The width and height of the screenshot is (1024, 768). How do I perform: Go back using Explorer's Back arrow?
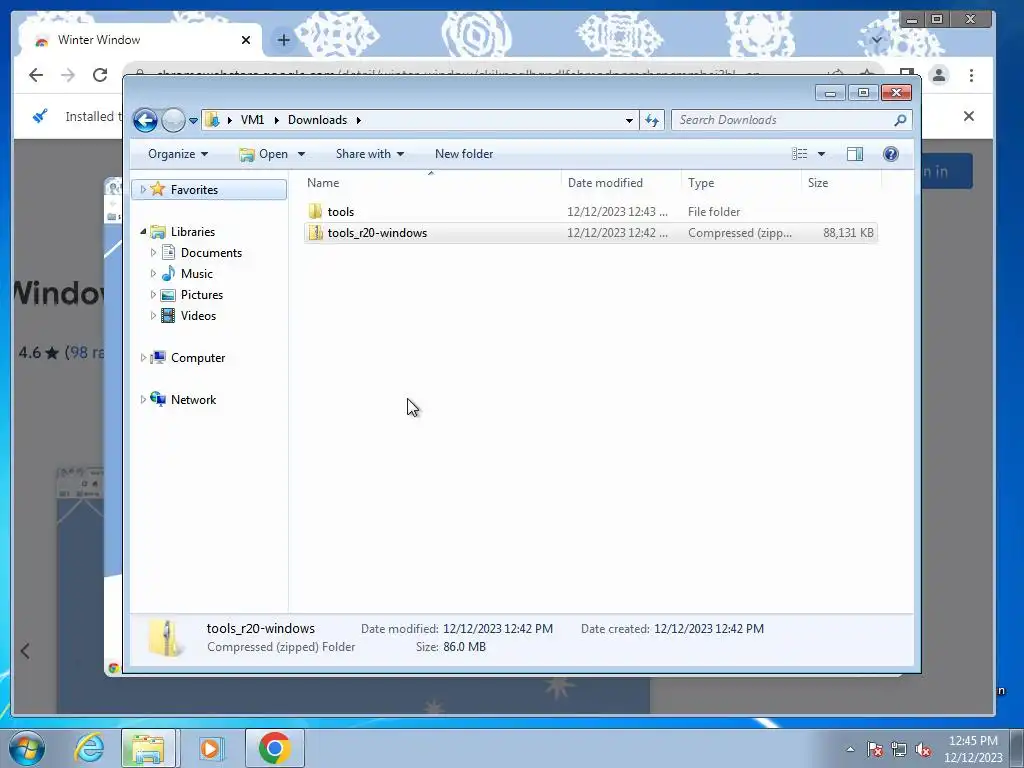point(145,120)
